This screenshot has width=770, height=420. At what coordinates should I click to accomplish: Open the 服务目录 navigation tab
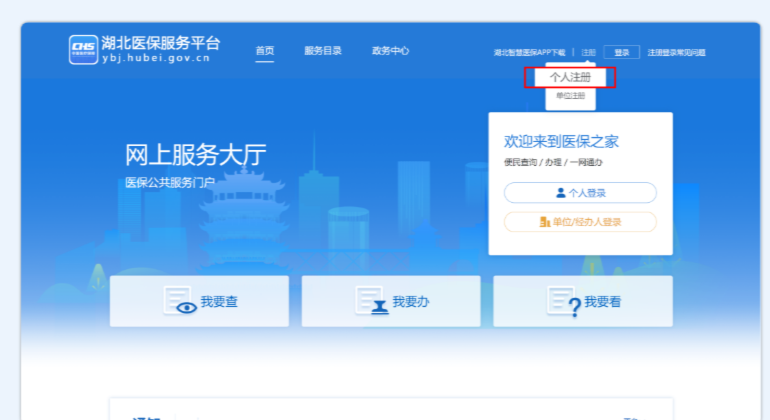point(323,51)
